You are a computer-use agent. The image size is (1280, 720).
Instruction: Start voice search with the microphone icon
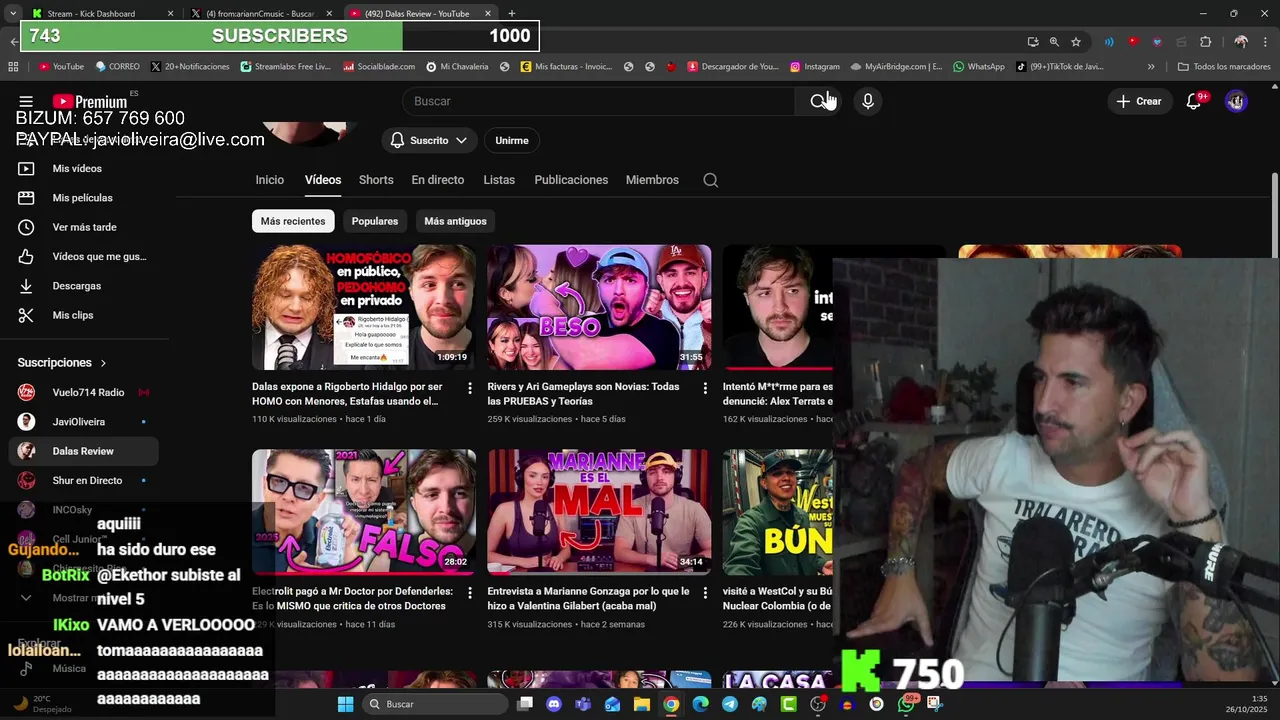click(x=868, y=101)
